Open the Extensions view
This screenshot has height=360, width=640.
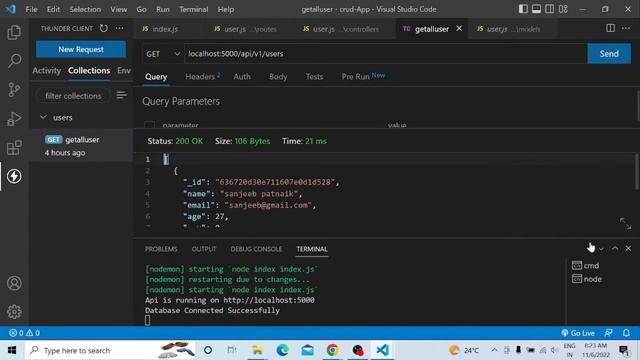(x=14, y=148)
